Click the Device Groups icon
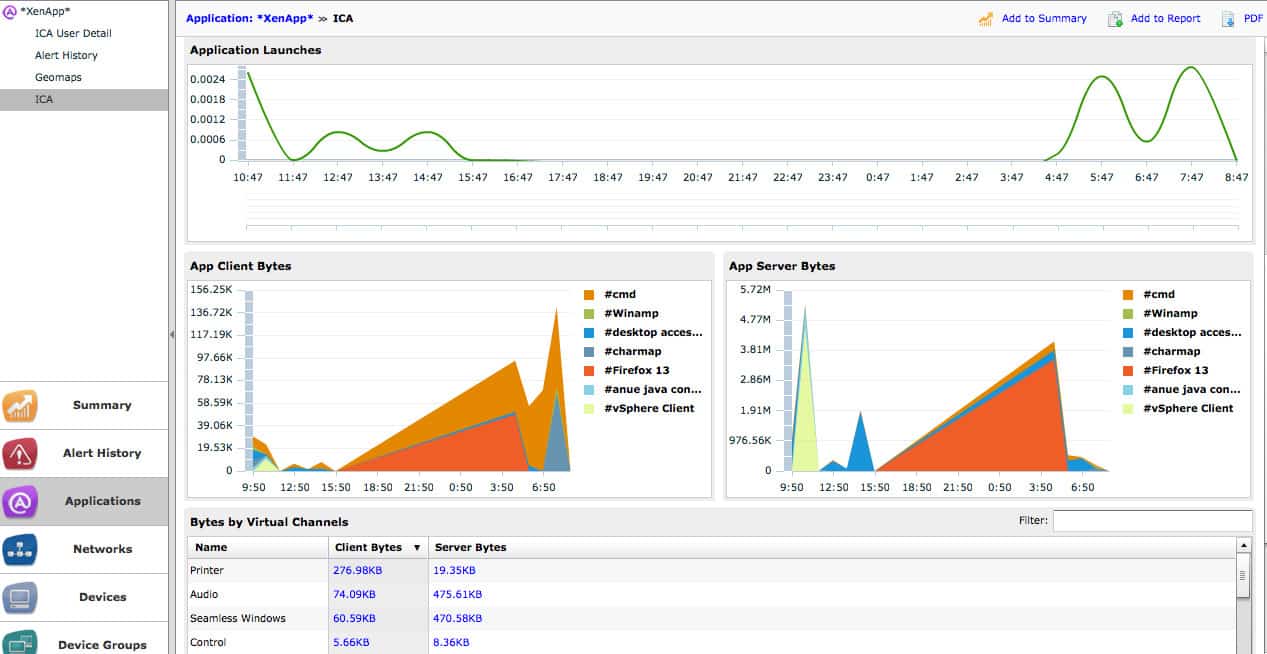This screenshot has height=654, width=1267. pos(20,642)
